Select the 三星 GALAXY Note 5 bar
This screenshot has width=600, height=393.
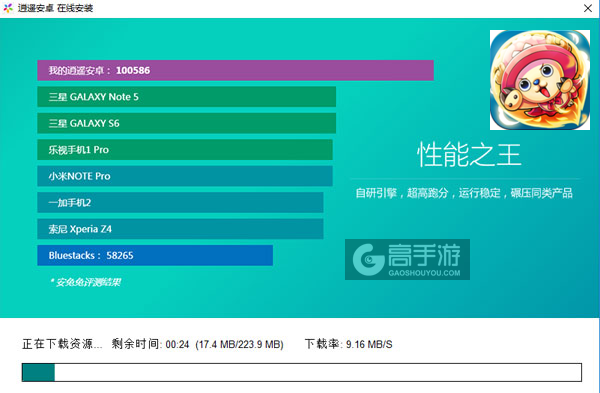pos(186,97)
